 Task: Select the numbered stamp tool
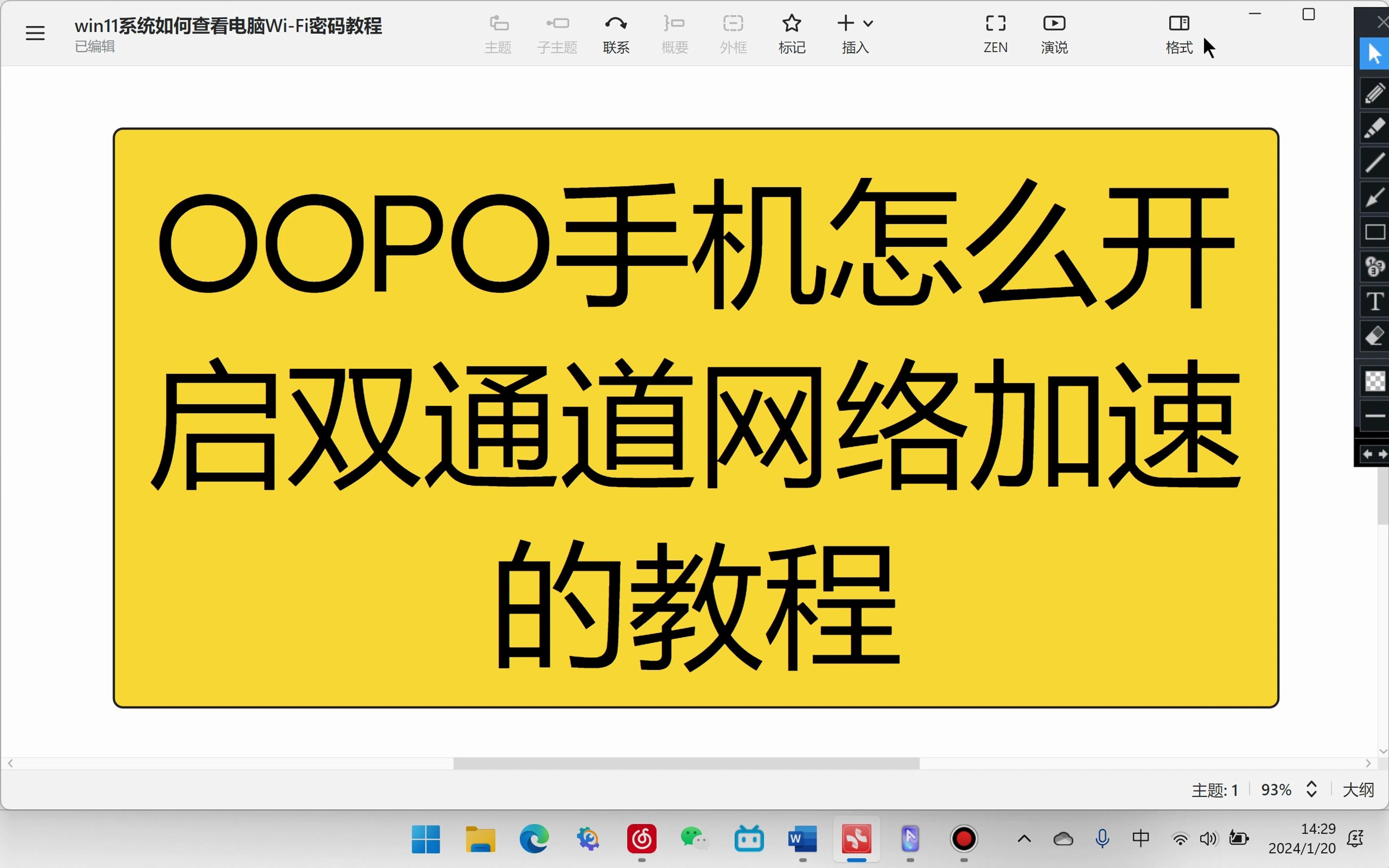coord(1374,267)
